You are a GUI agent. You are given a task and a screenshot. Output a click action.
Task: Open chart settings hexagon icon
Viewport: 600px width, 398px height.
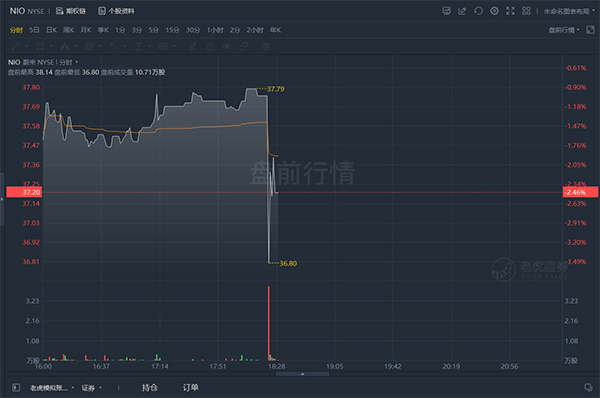(494, 11)
